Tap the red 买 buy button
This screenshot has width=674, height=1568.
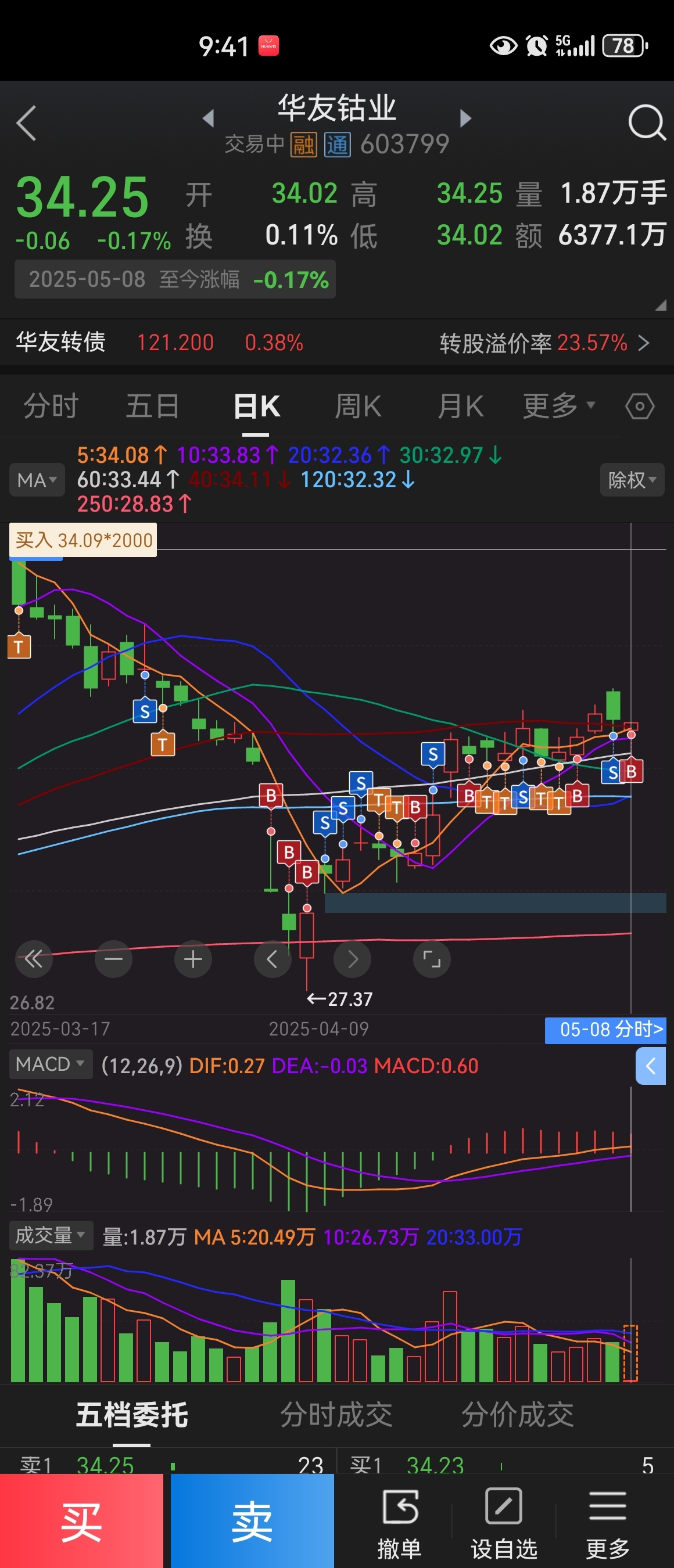81,1520
